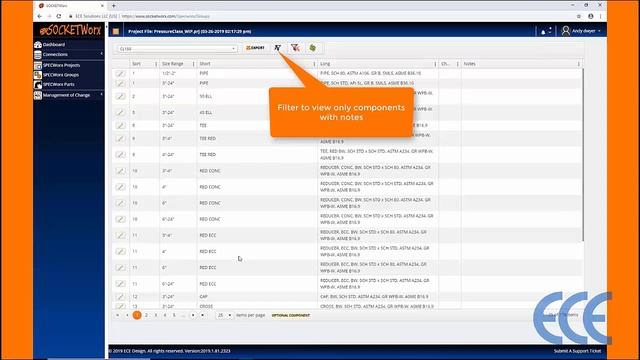Go to page 2 of the grid
This screenshot has width=640, height=360.
click(x=147, y=315)
